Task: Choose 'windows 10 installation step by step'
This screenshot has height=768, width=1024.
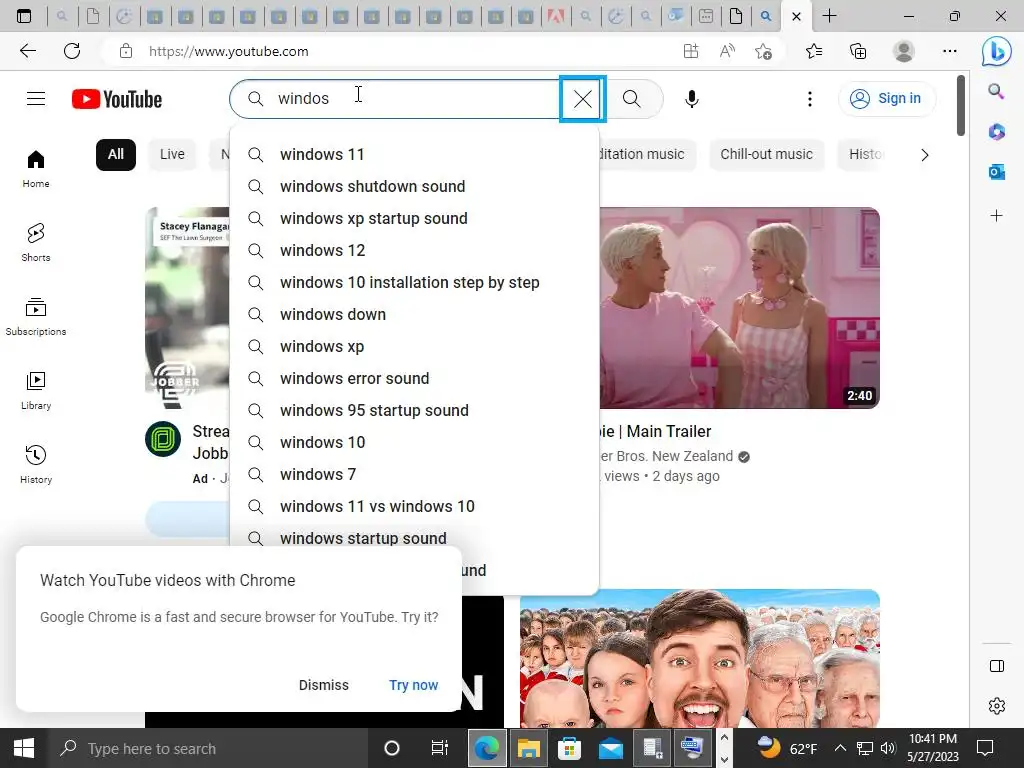Action: (x=414, y=283)
